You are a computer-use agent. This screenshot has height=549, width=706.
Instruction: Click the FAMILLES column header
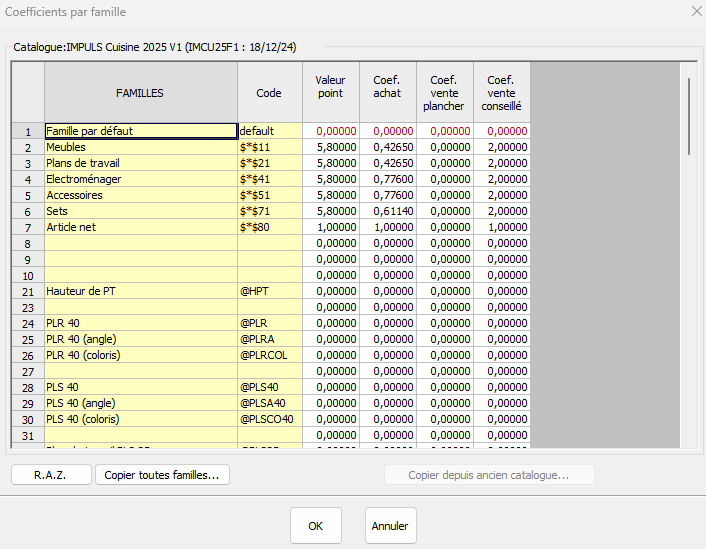point(140,93)
